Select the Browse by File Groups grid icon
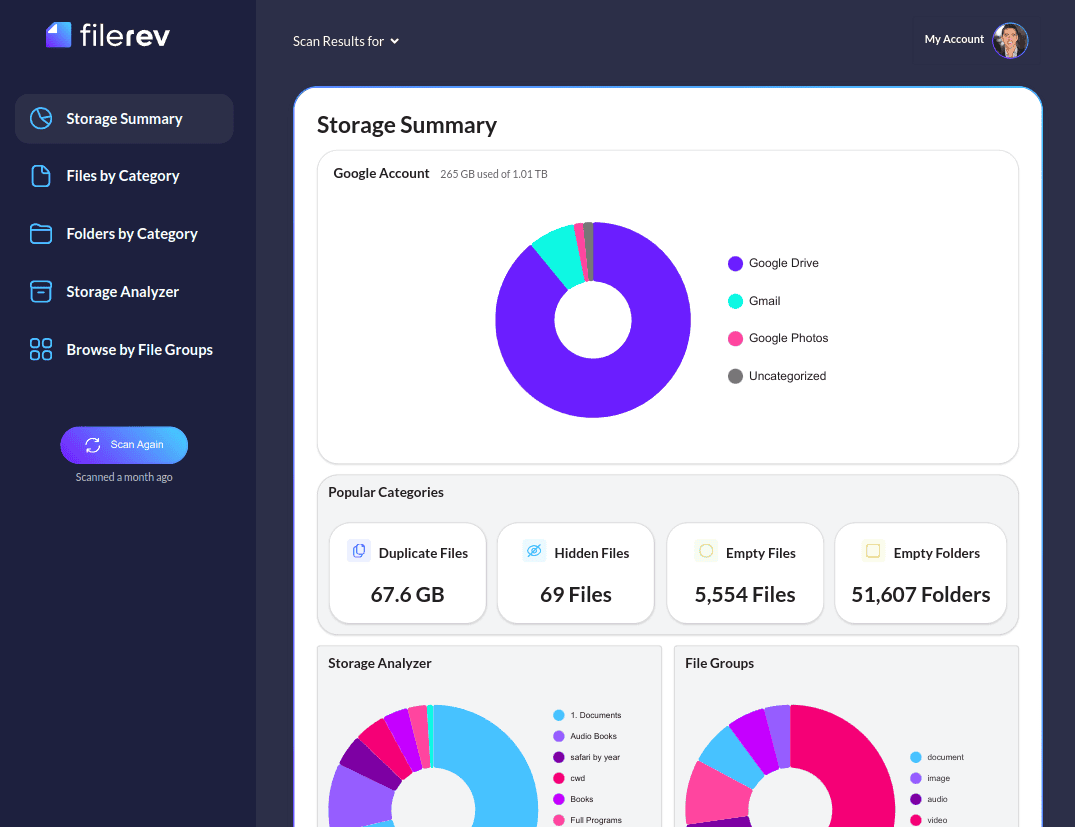Screen dimensions: 1075x827 click(x=40, y=349)
